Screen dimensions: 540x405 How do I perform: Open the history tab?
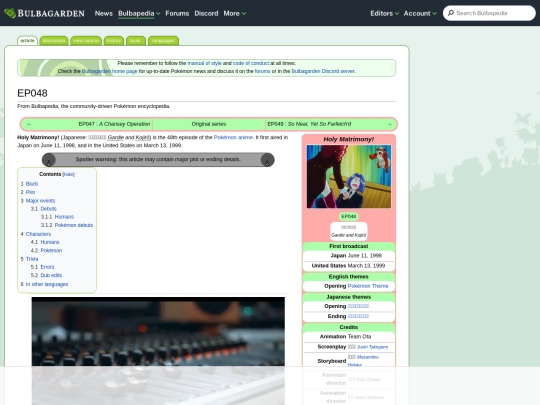coord(114,41)
